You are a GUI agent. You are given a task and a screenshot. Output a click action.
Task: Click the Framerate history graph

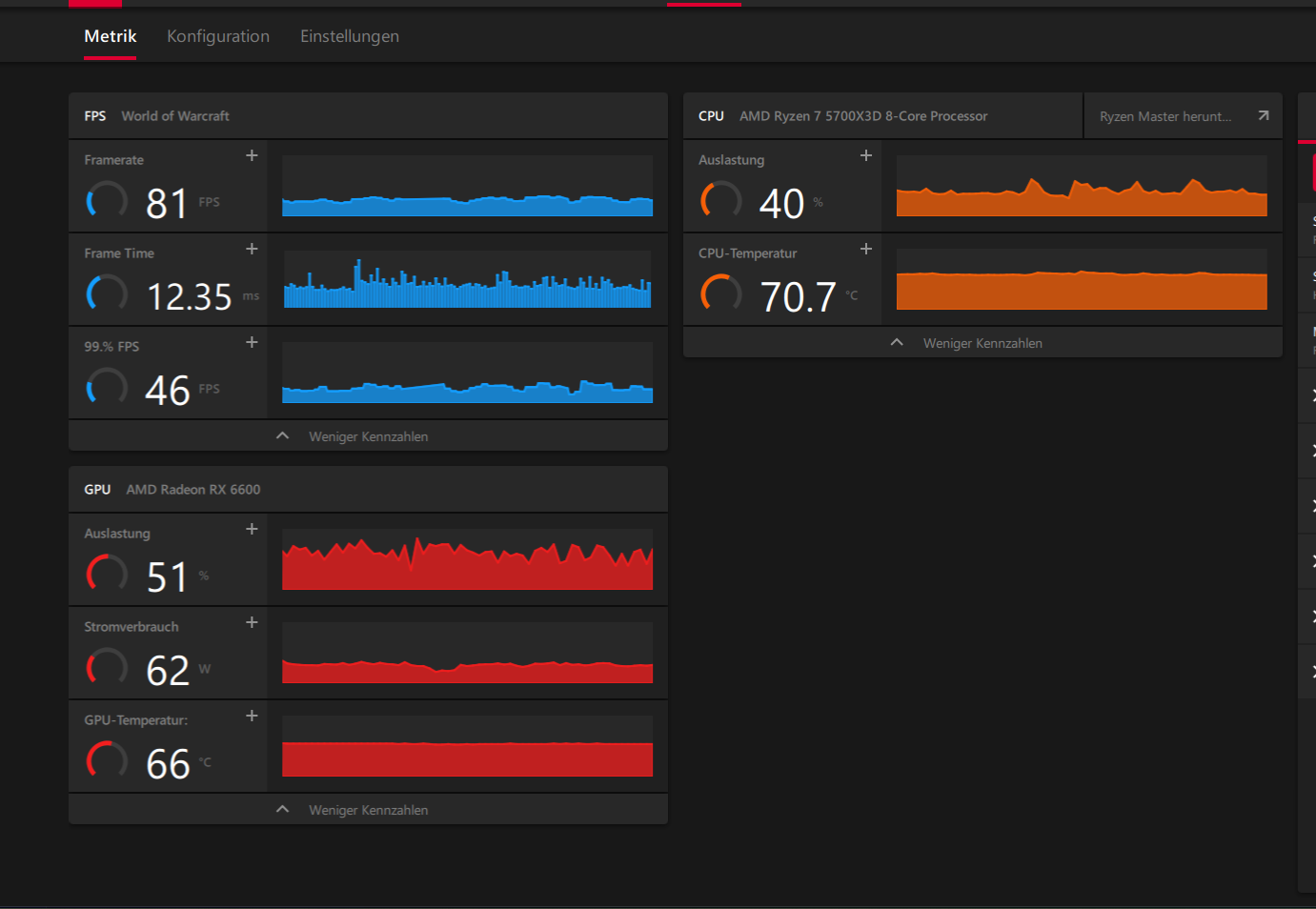pyautogui.click(x=467, y=186)
